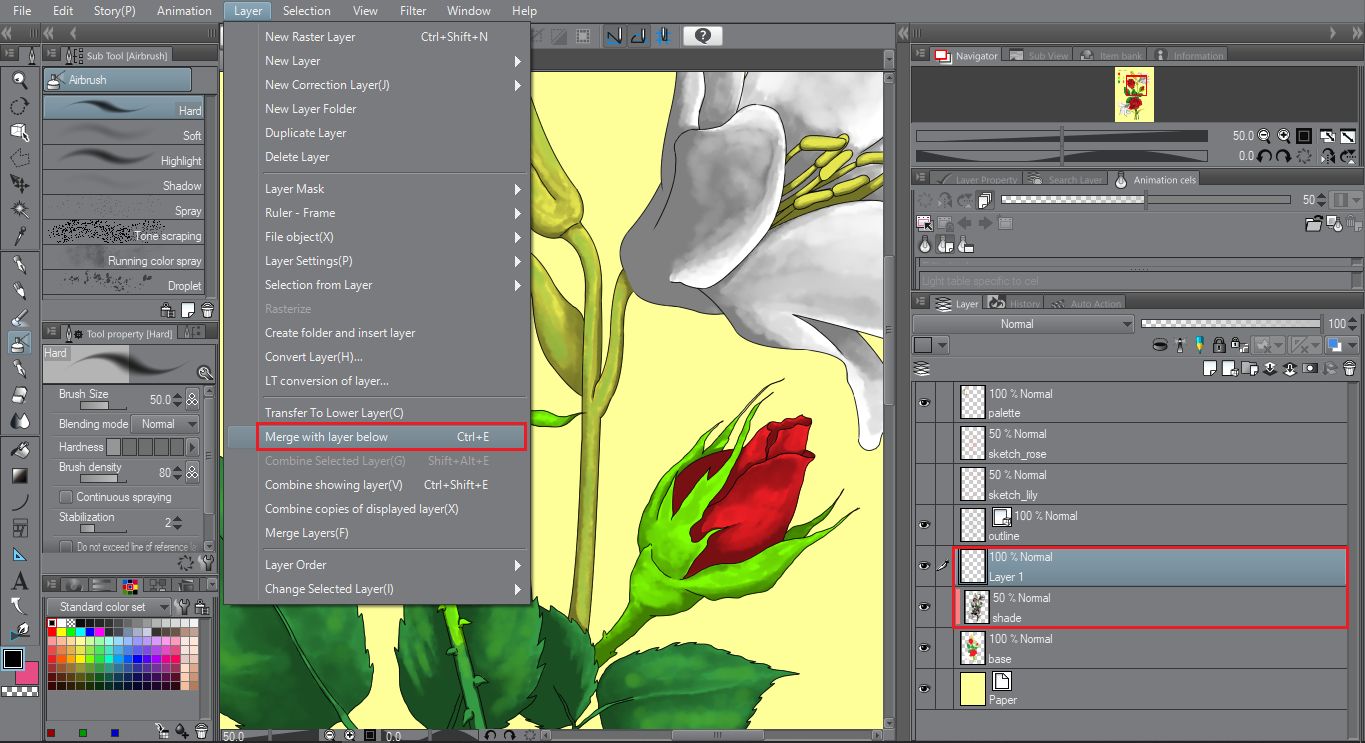Click zoom in icon in Navigator
Viewport: 1365px width, 743px height.
tap(1284, 136)
